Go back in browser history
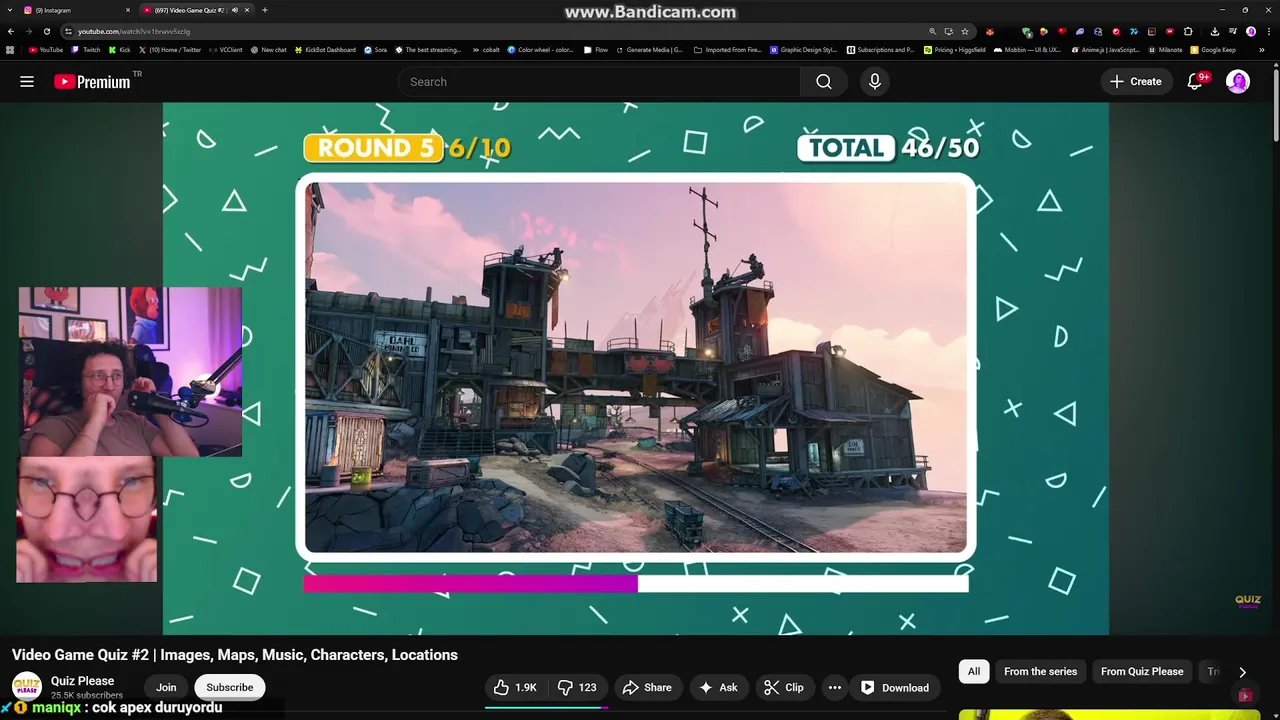 [x=10, y=31]
